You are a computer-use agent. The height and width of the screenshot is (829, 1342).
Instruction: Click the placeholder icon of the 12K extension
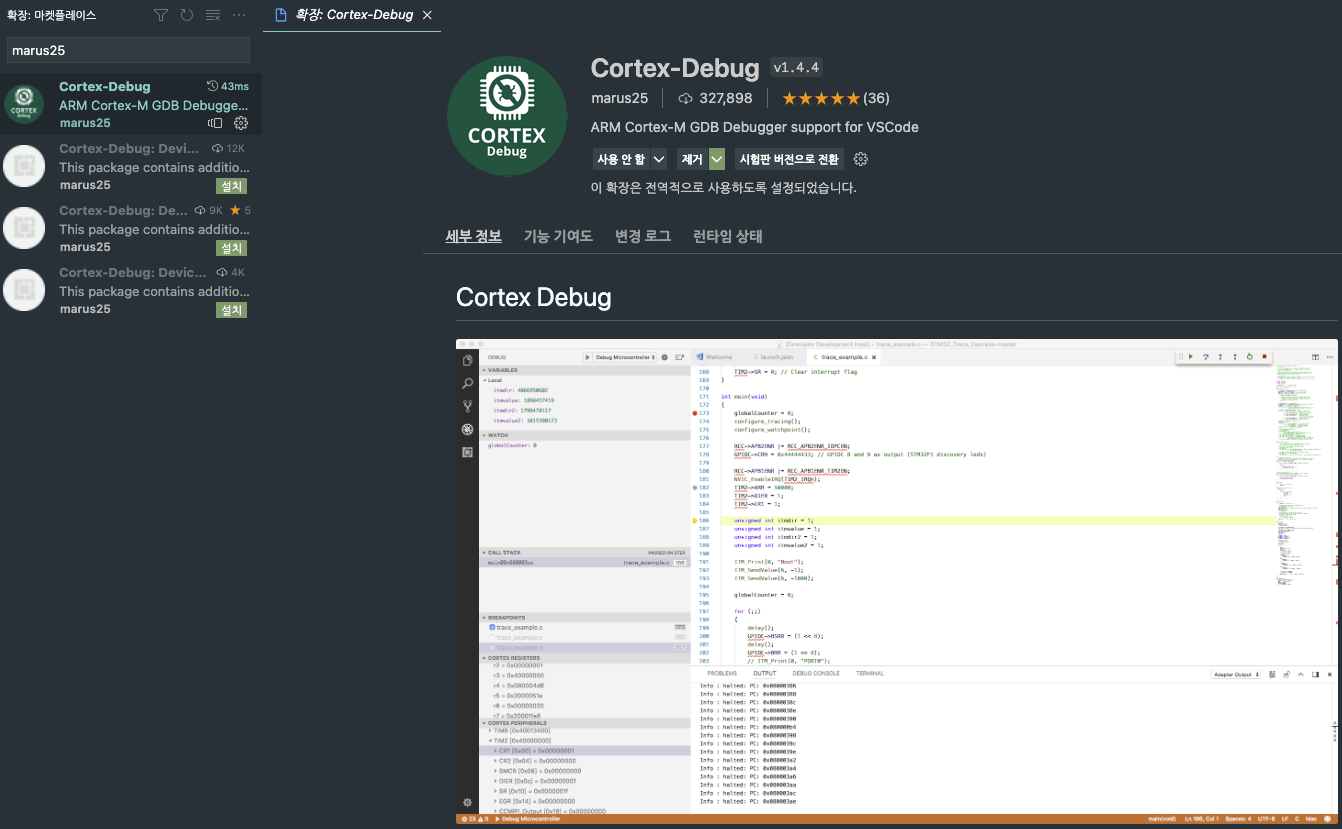coord(24,166)
